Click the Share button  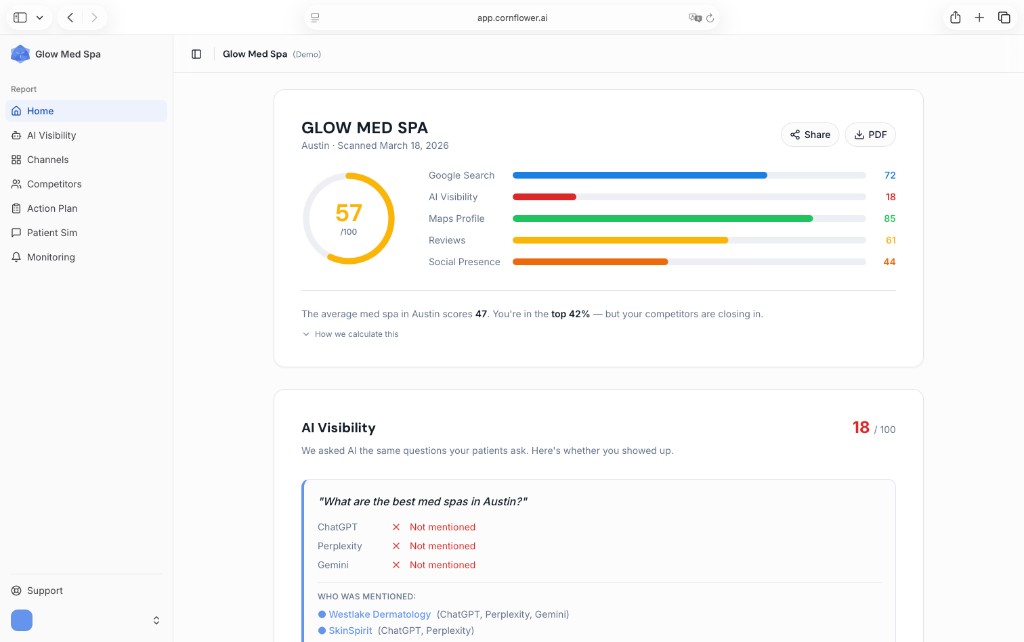(809, 134)
